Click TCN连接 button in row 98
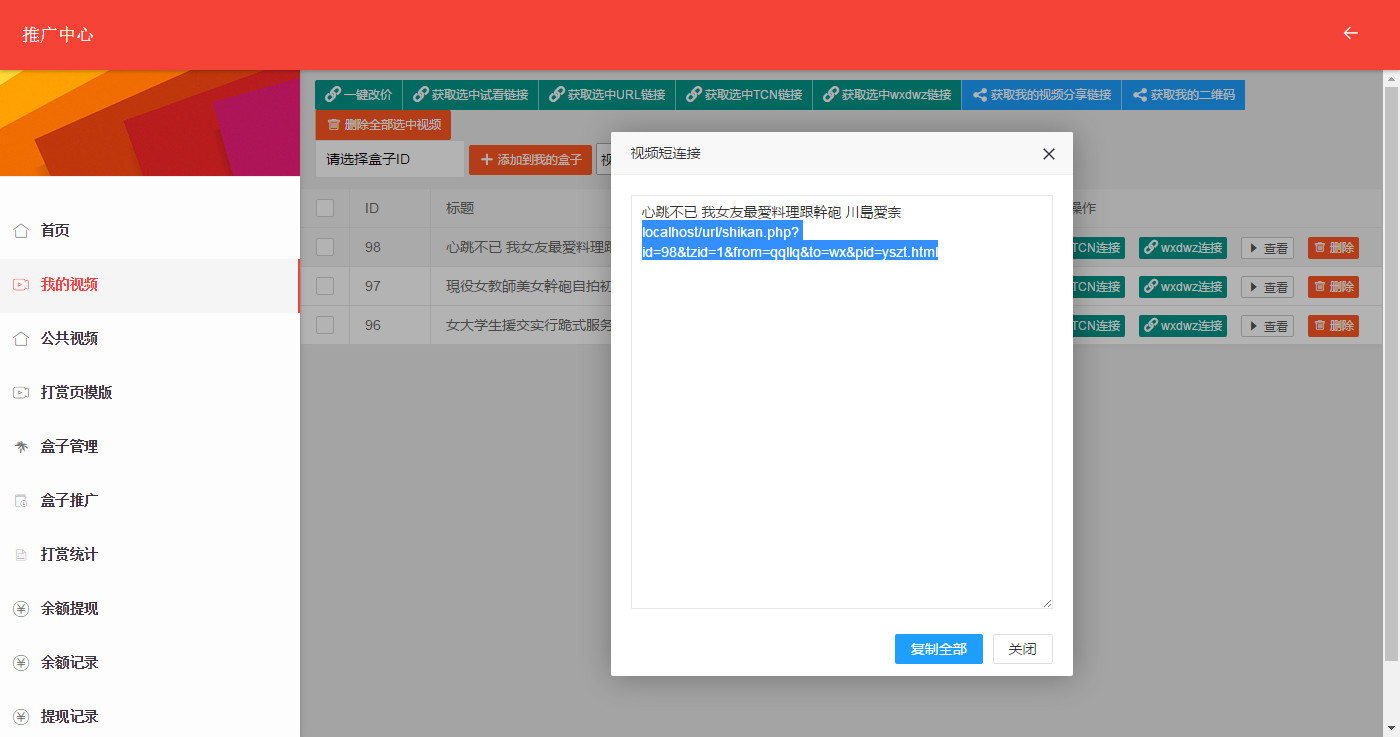The height and width of the screenshot is (737, 1400). 1098,248
